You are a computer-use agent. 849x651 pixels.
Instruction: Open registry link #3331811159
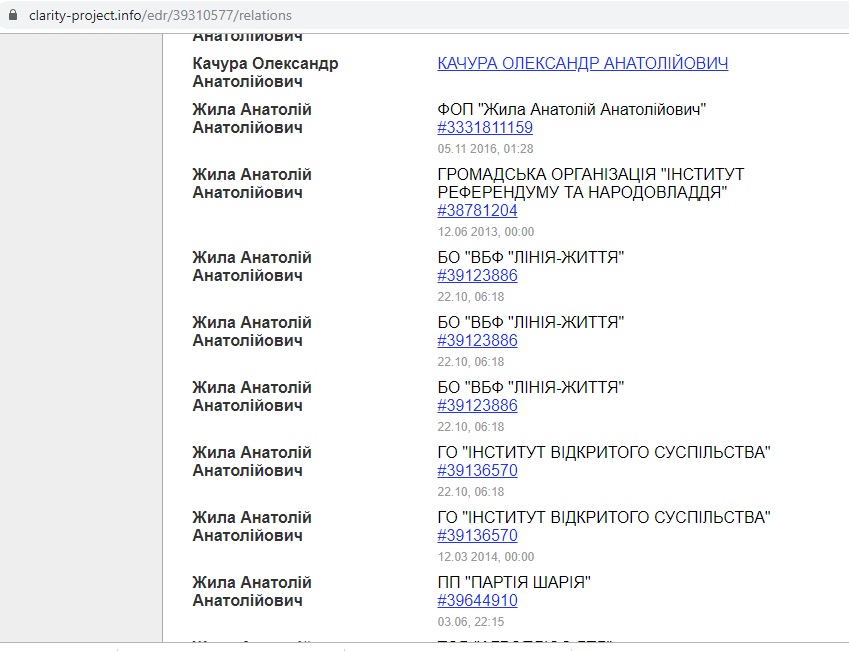(485, 128)
